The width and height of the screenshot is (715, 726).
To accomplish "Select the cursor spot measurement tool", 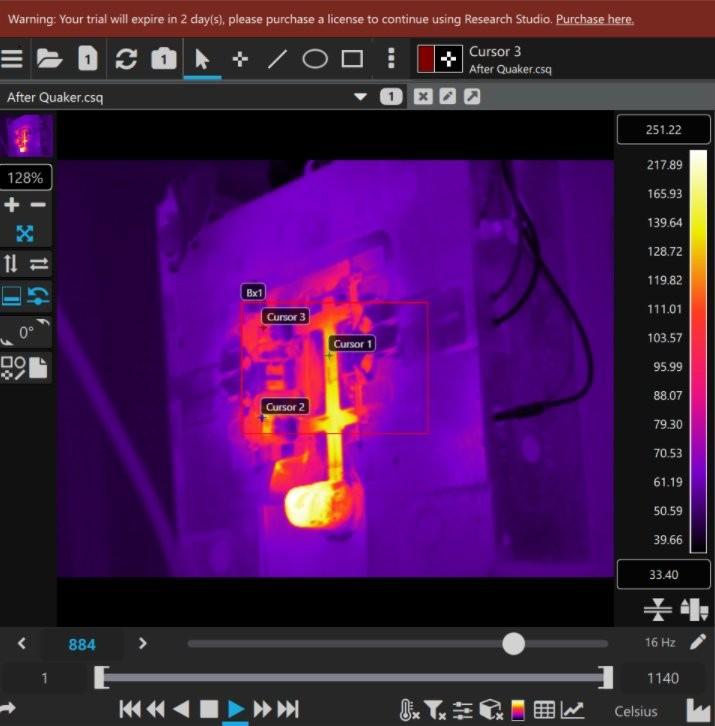I will (x=240, y=59).
